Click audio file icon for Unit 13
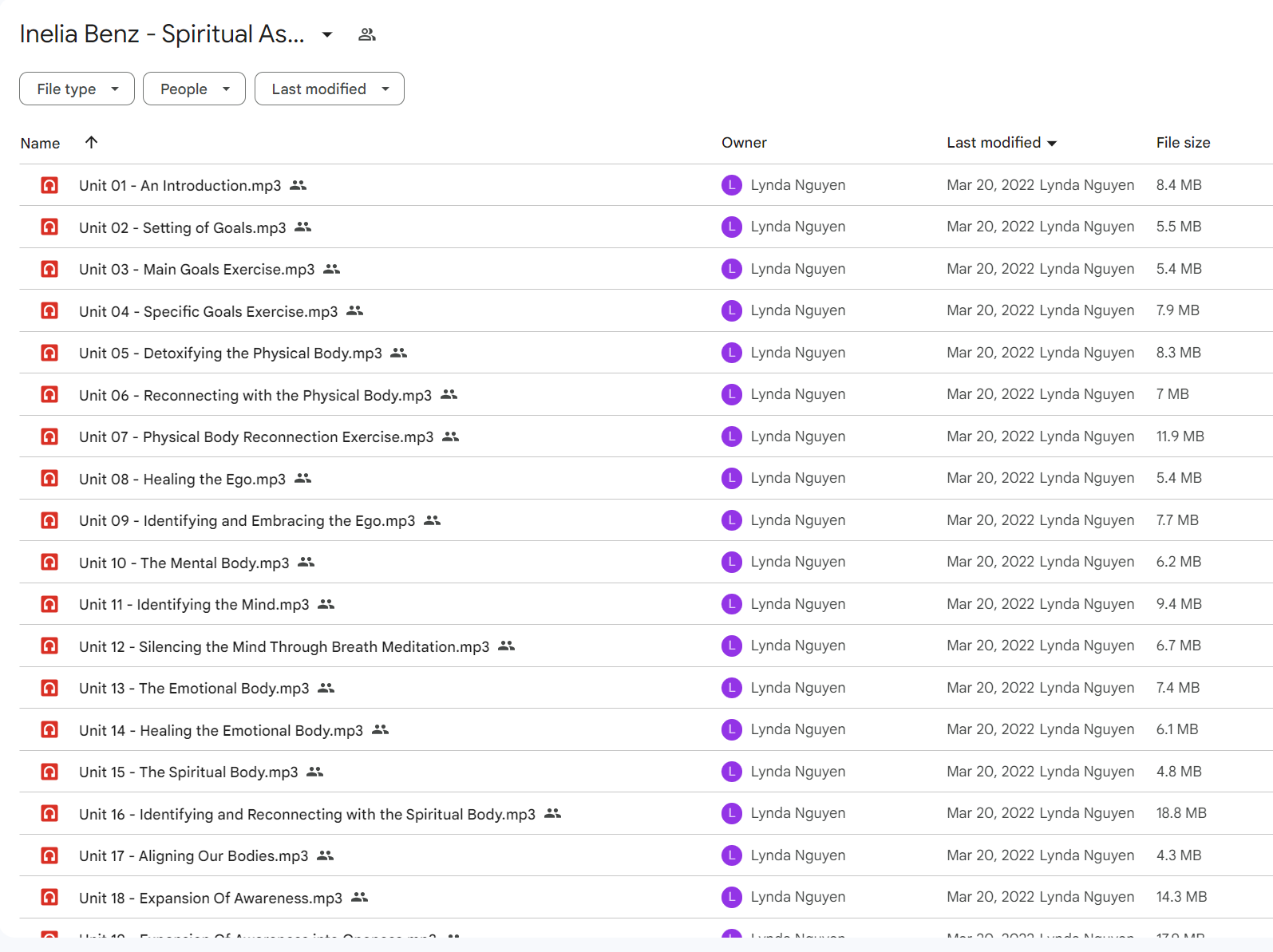1273x952 pixels. (x=49, y=688)
